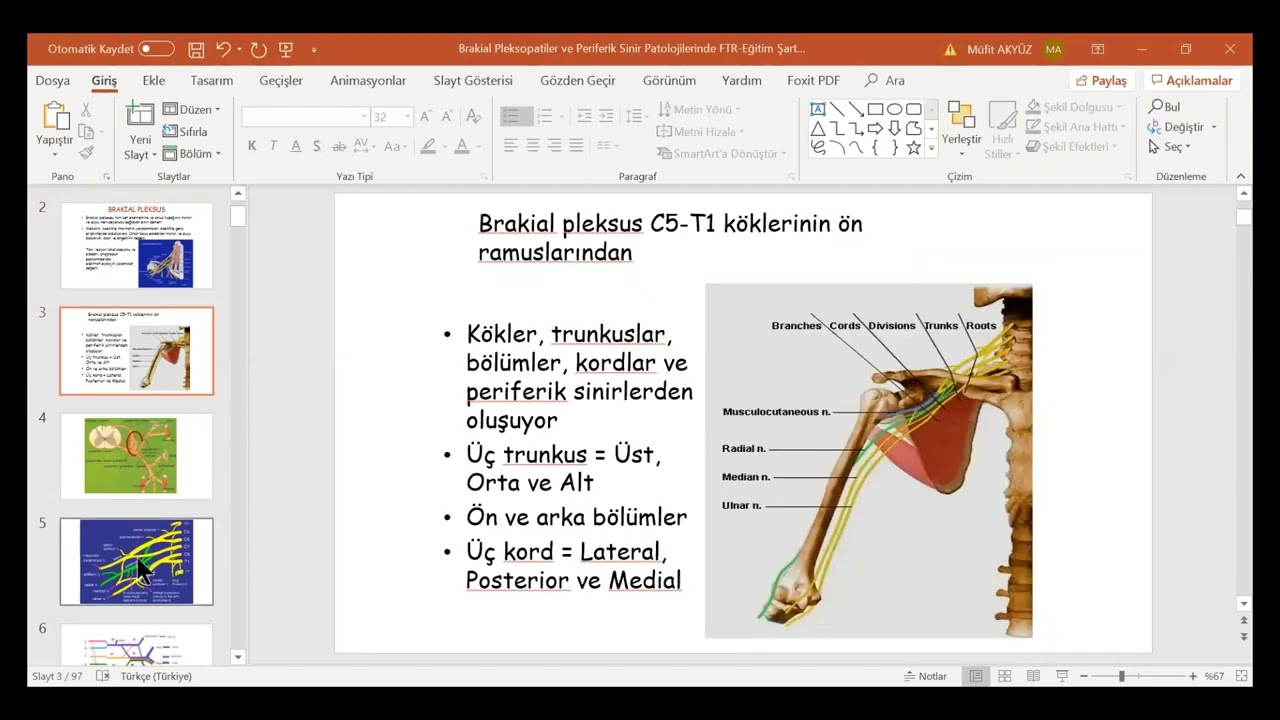
Task: Increase font size icon
Action: [427, 116]
